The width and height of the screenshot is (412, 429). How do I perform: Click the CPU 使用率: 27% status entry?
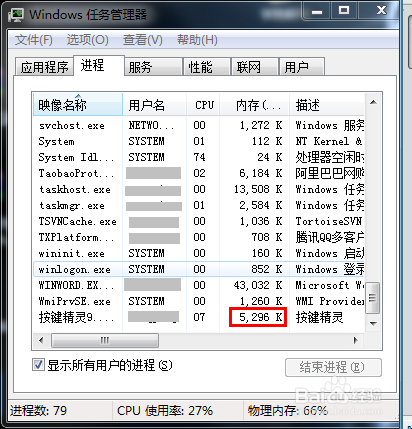click(165, 411)
